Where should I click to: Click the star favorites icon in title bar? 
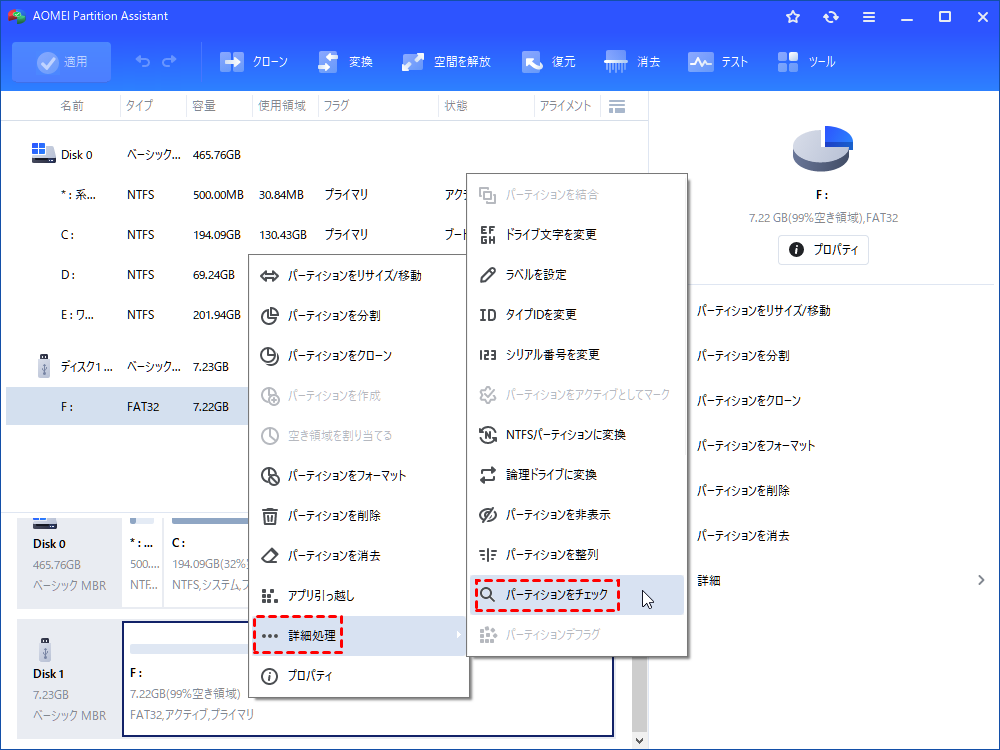(793, 17)
